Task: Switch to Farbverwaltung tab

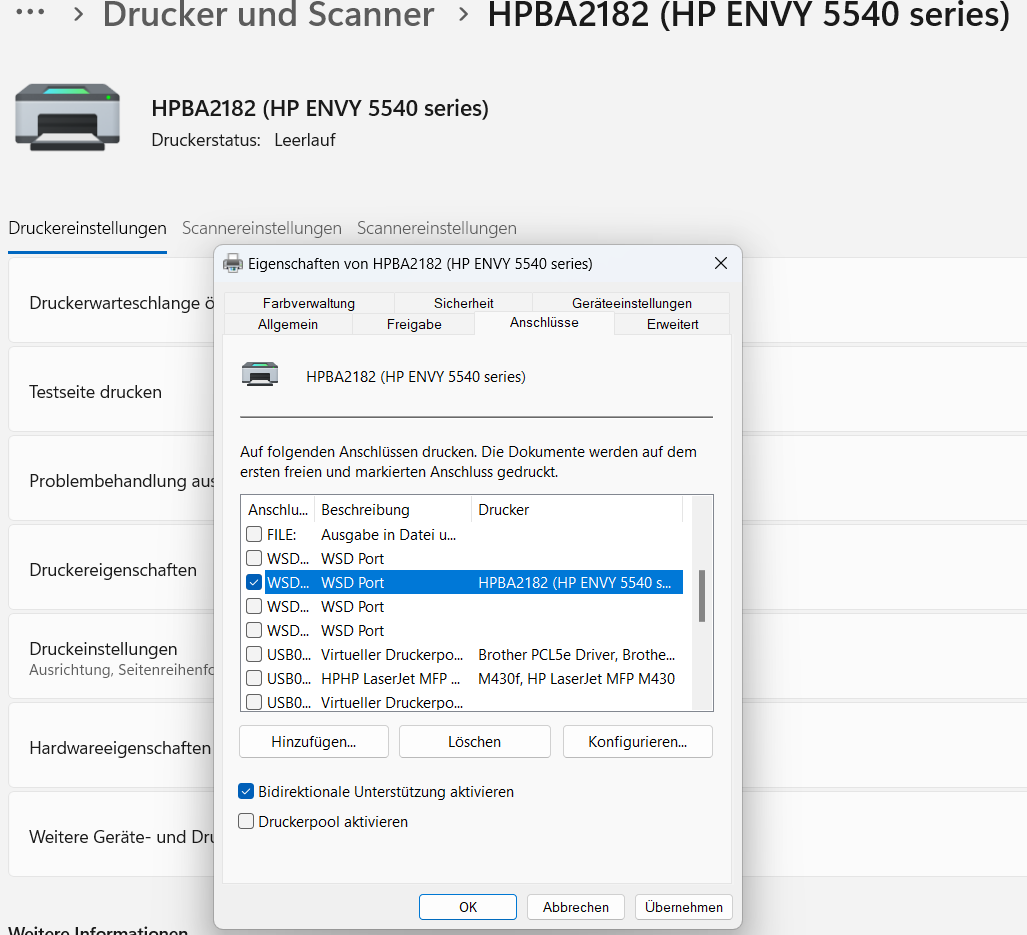Action: [309, 303]
